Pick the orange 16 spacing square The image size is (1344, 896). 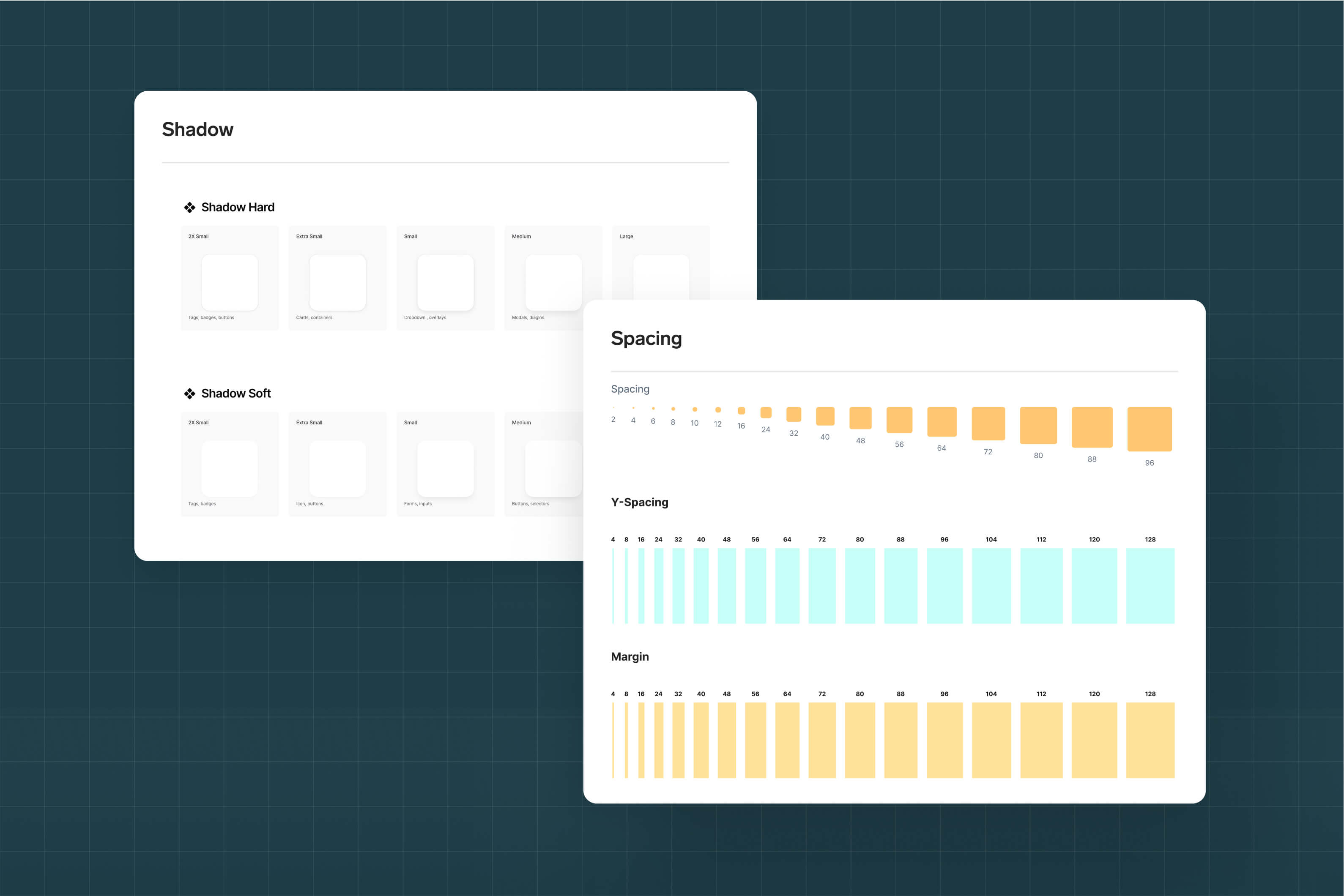741,411
